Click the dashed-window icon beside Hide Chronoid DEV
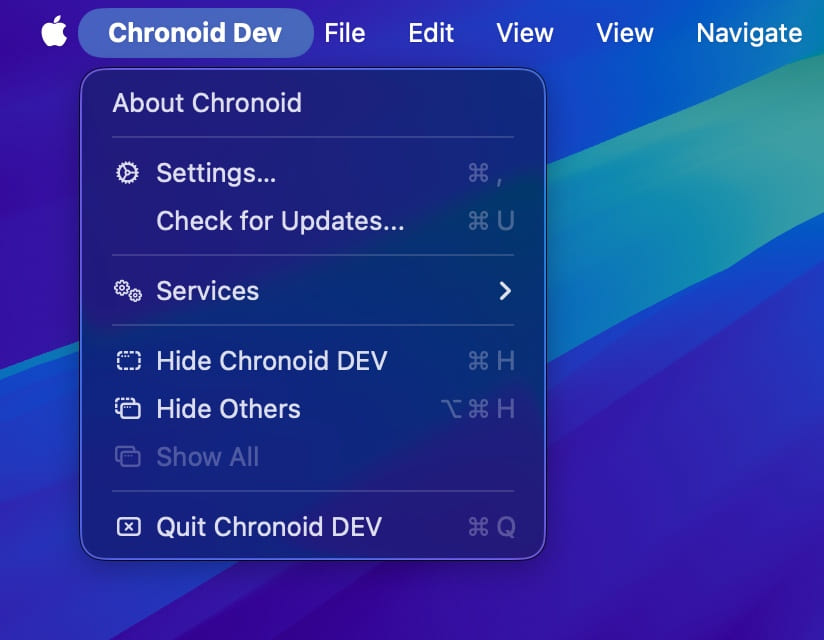The height and width of the screenshot is (640, 824). point(127,360)
